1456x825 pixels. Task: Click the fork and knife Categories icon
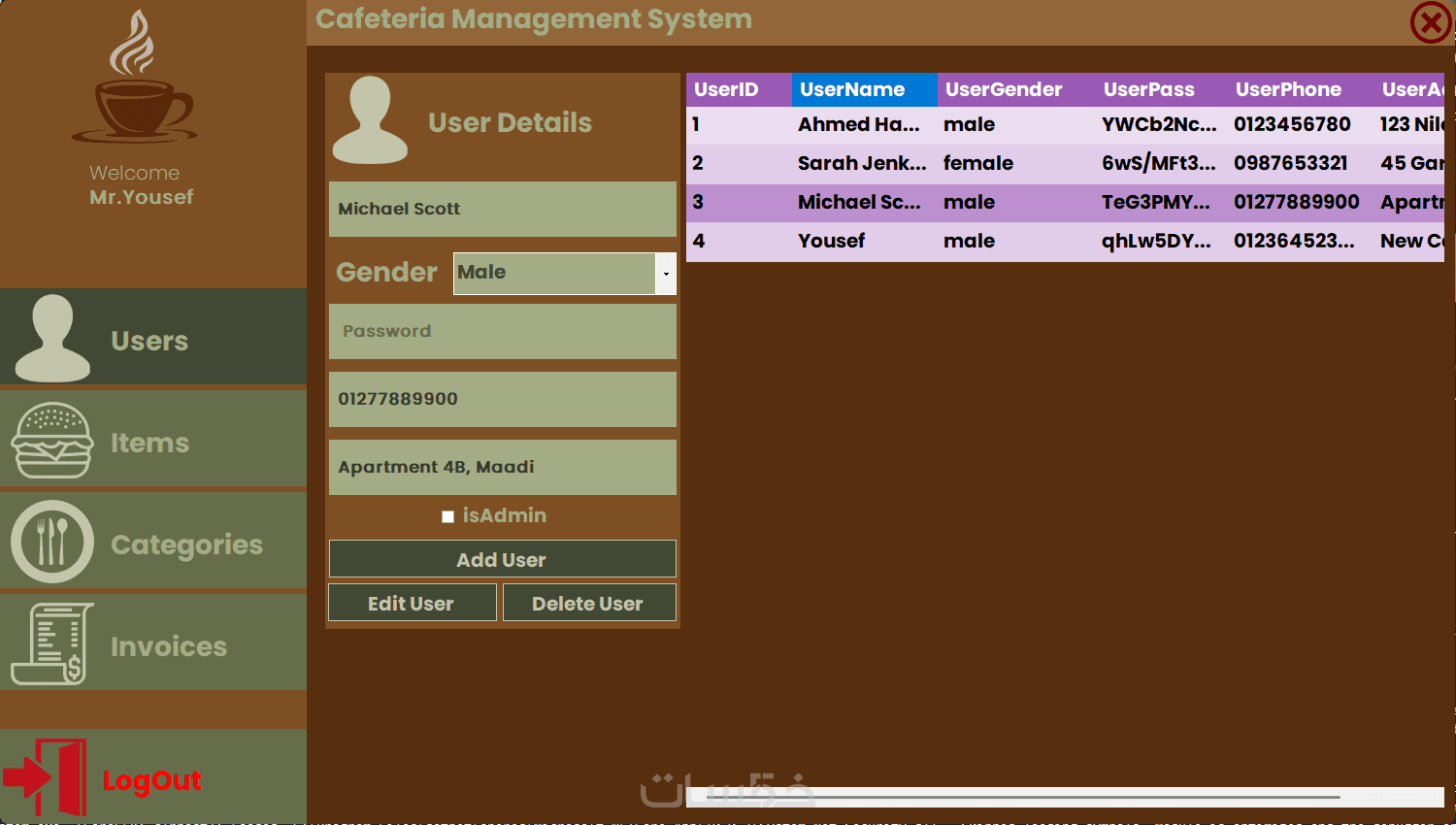pyautogui.click(x=52, y=542)
